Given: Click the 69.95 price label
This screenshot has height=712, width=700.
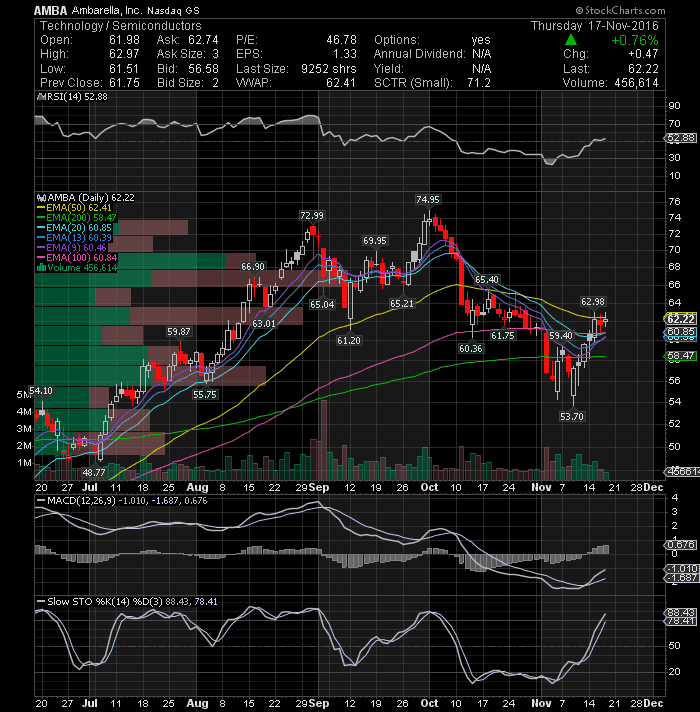Looking at the screenshot, I should (375, 241).
